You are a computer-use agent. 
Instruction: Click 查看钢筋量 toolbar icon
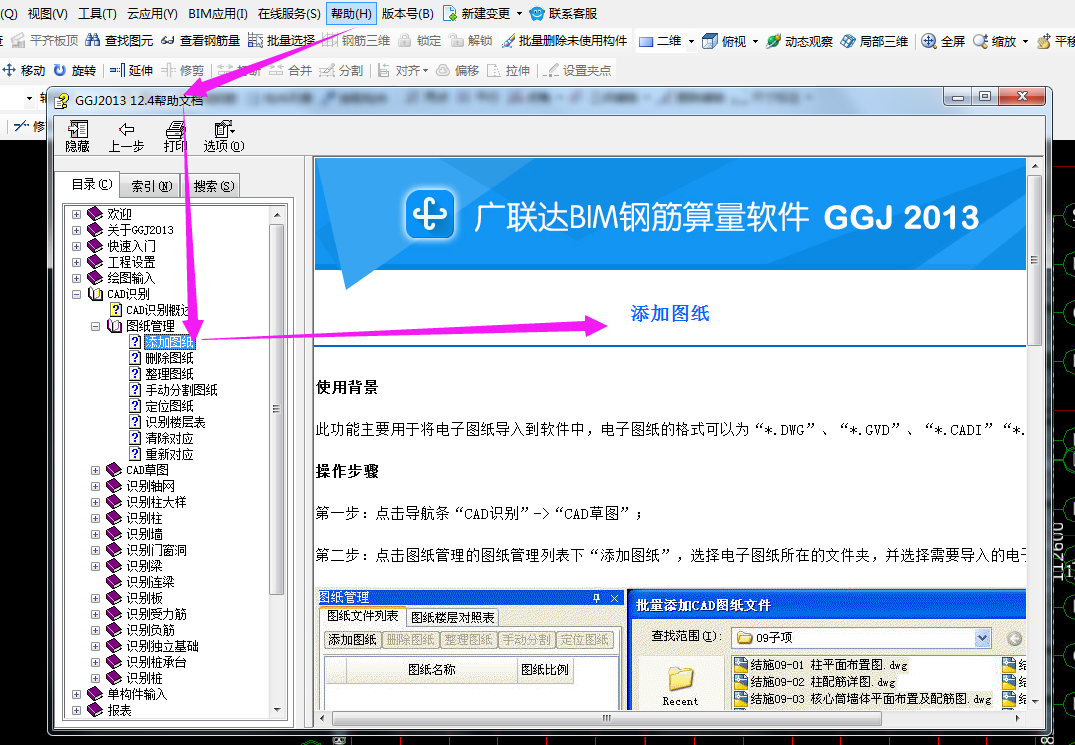point(168,41)
